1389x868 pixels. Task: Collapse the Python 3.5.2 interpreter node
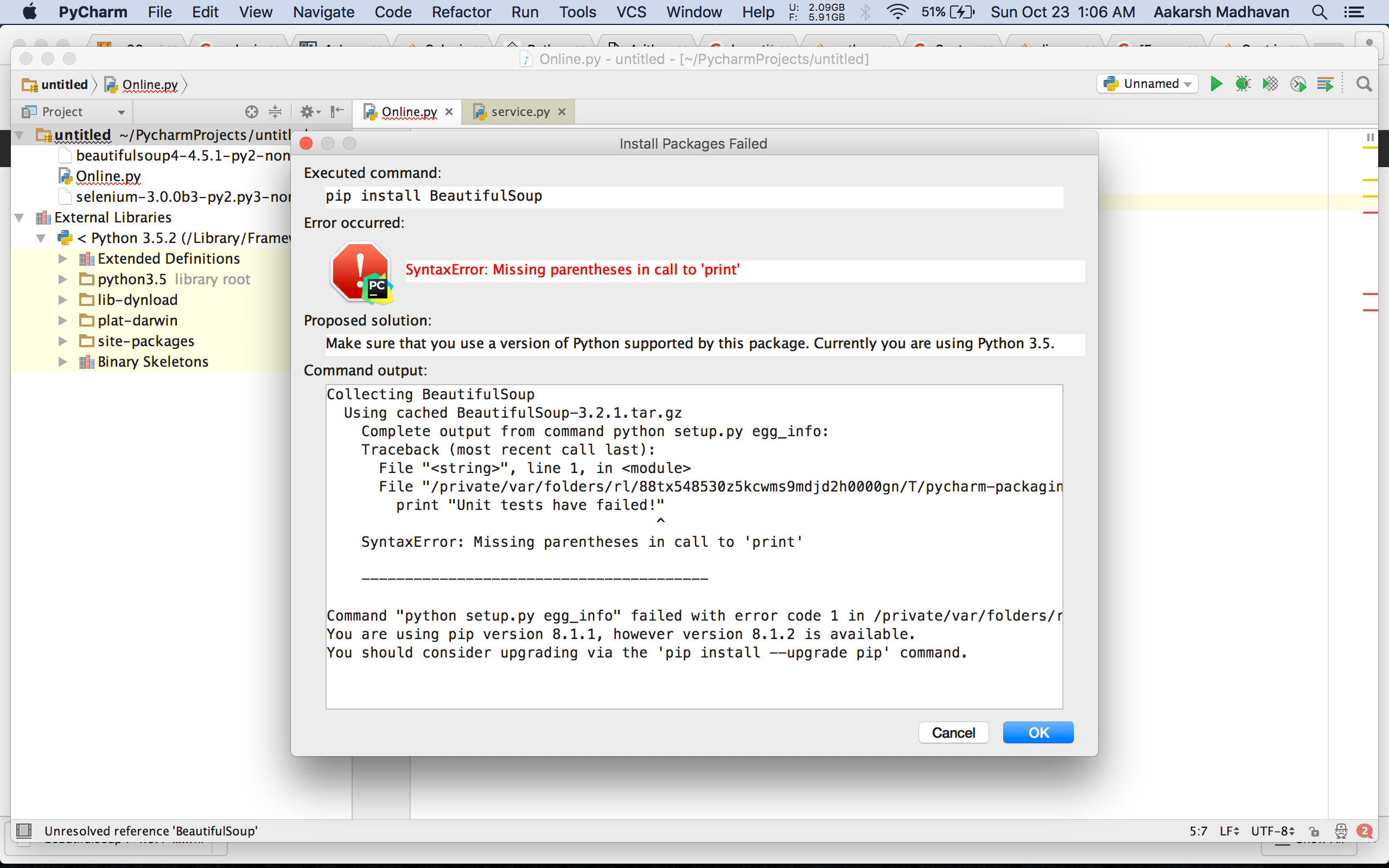pos(41,238)
